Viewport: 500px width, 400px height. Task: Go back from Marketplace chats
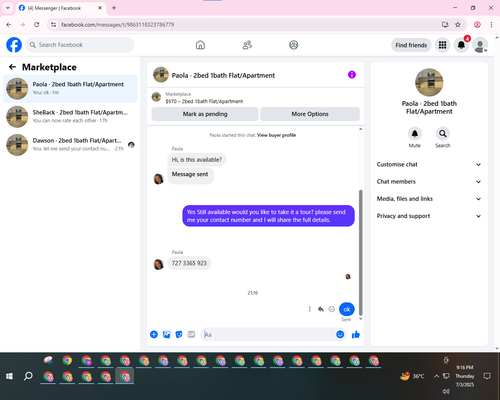click(x=12, y=67)
